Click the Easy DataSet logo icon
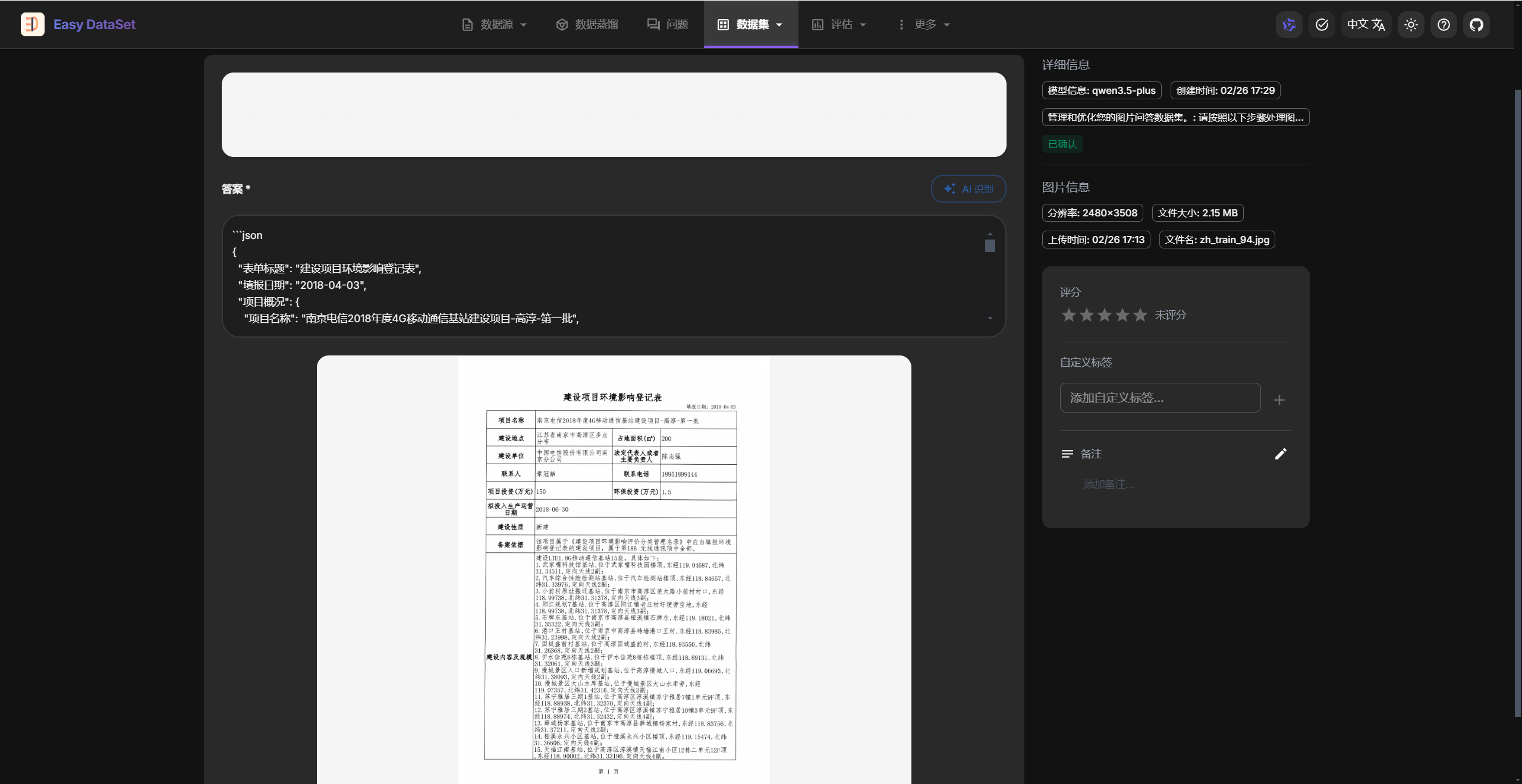This screenshot has width=1522, height=784. coord(32,24)
